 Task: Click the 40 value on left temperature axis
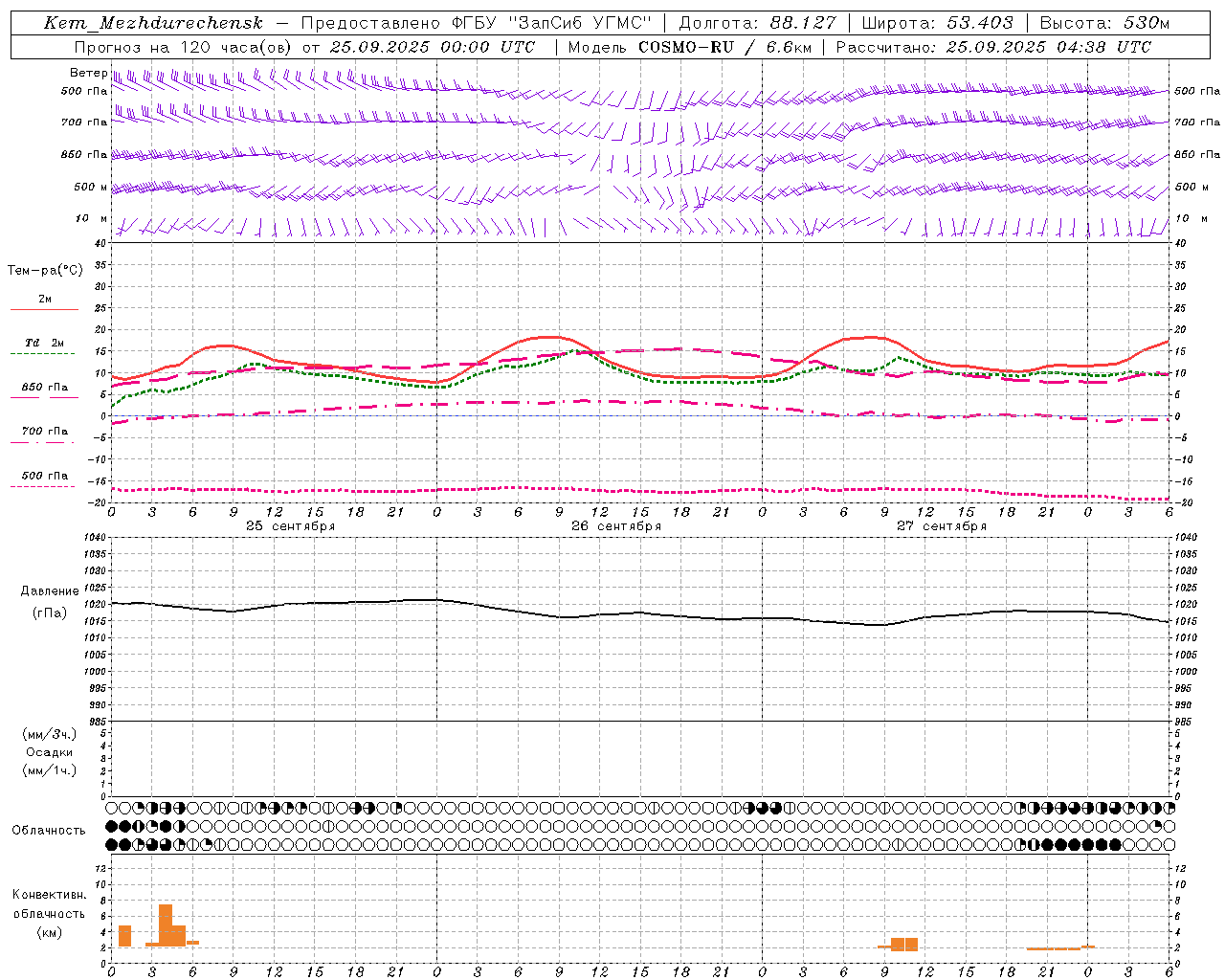click(100, 243)
